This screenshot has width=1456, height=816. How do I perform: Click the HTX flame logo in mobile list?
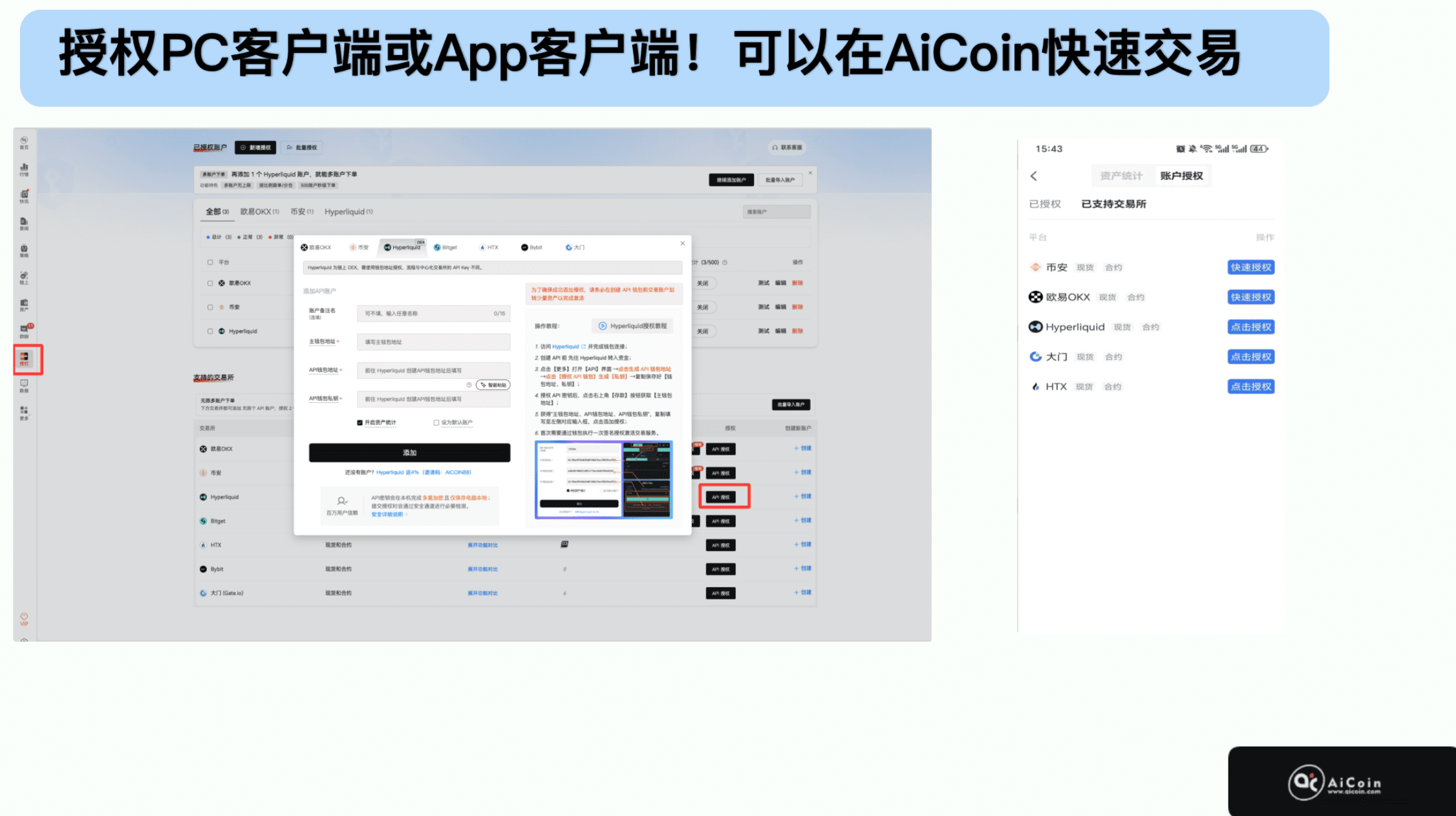click(1035, 386)
